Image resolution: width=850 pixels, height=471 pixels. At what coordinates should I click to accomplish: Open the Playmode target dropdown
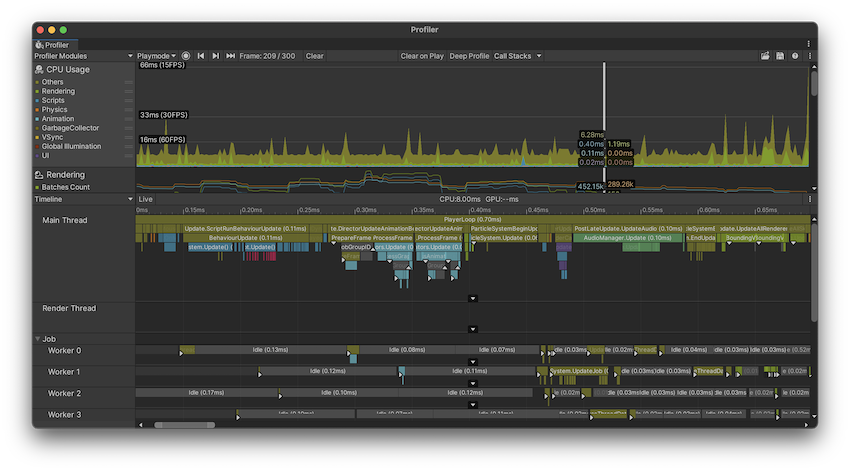tap(157, 56)
